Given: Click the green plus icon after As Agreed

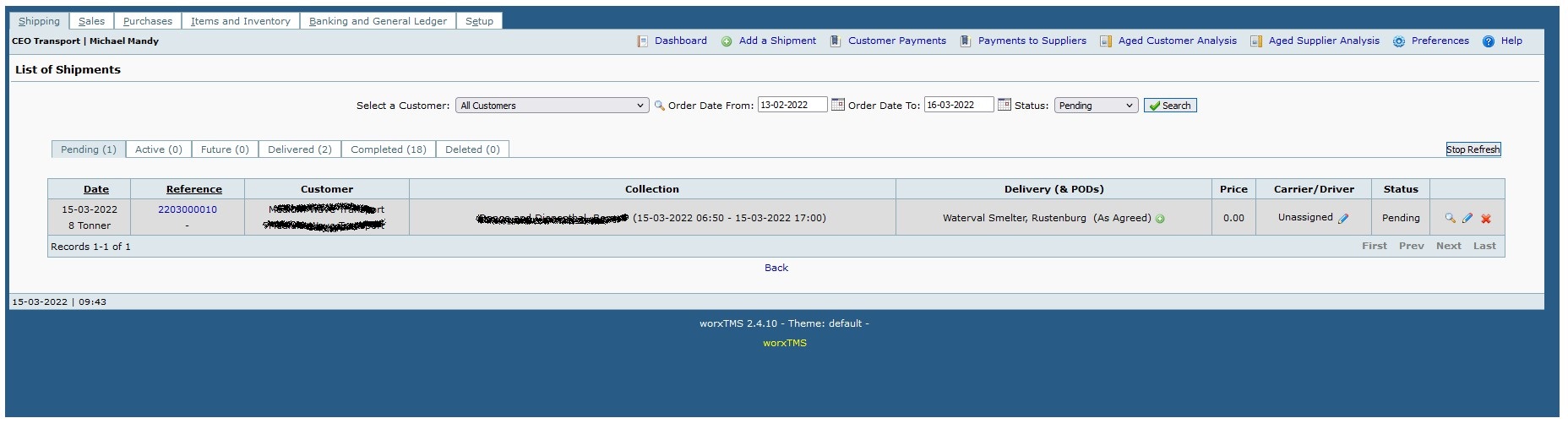Looking at the screenshot, I should coord(1160,219).
